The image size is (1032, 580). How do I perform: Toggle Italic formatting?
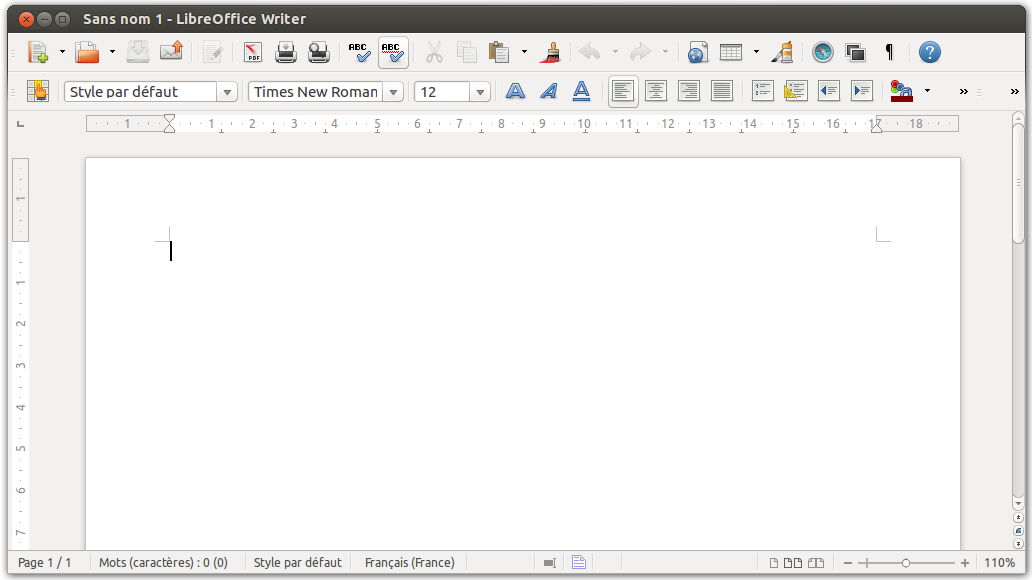coord(548,91)
